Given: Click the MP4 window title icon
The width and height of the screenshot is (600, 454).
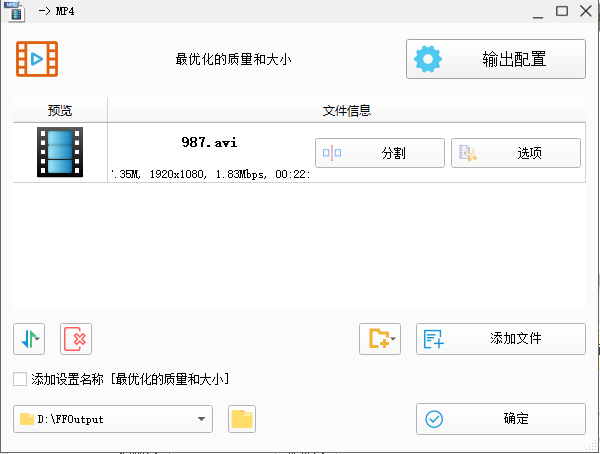Looking at the screenshot, I should click(x=15, y=11).
